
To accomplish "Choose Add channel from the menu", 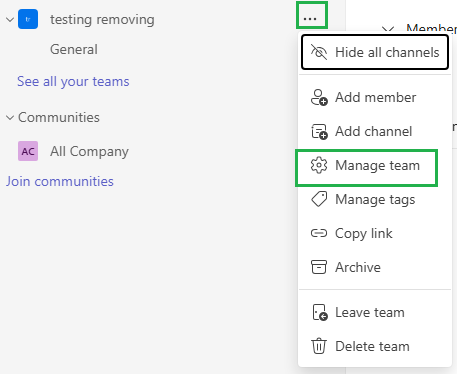I will [x=375, y=131].
